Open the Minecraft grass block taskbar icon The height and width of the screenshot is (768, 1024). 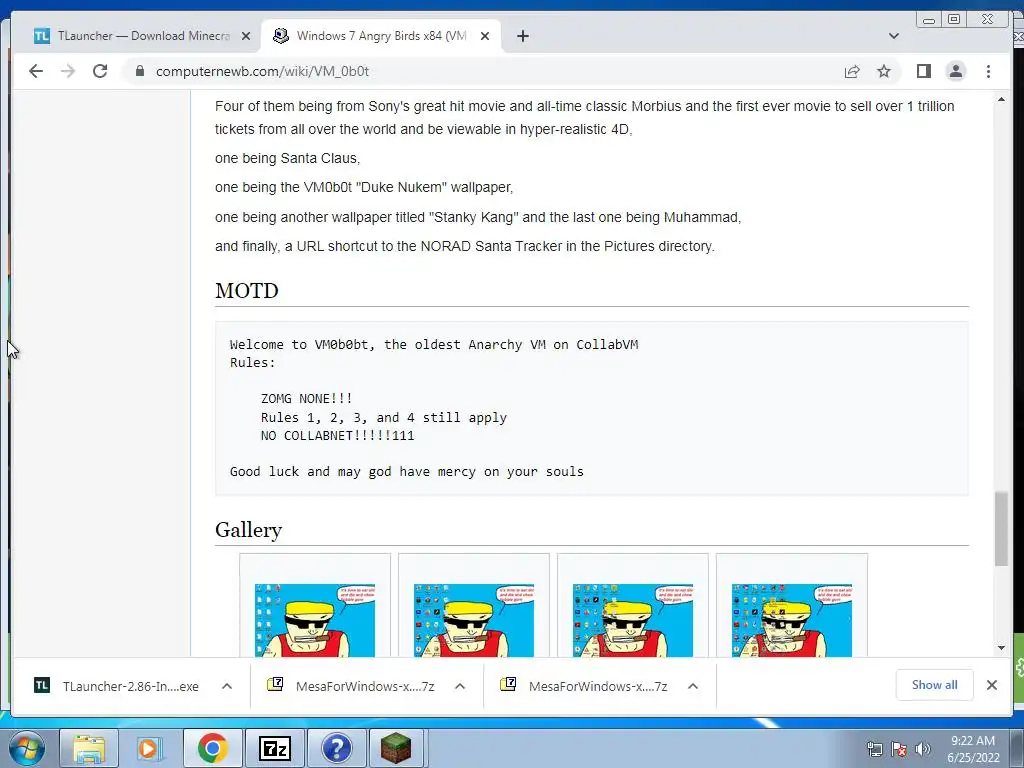pyautogui.click(x=396, y=748)
